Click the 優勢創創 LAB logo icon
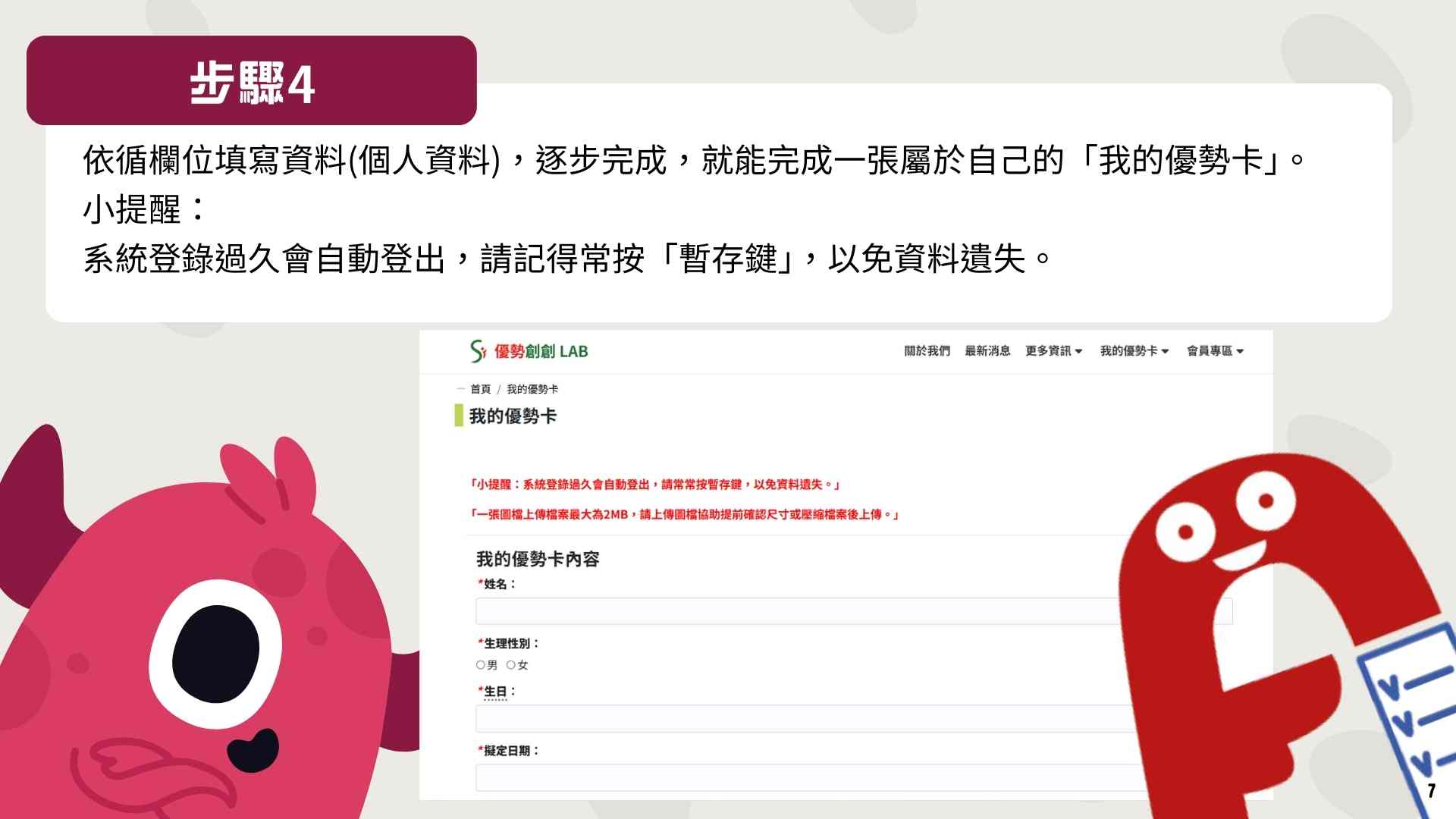Viewport: 1456px width, 819px height. [478, 351]
